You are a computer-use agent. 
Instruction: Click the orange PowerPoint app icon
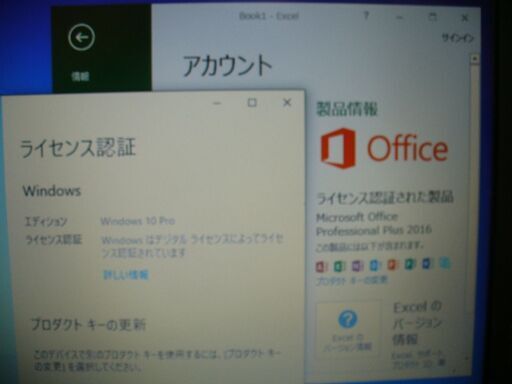[392, 265]
